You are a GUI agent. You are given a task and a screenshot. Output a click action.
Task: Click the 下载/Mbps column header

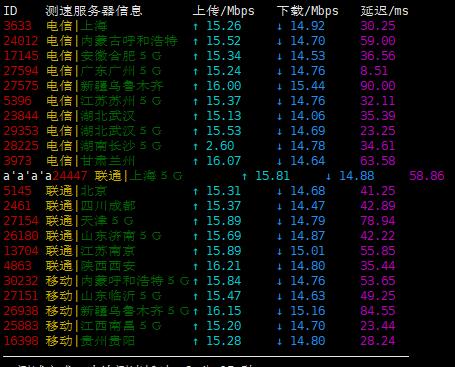(307, 11)
